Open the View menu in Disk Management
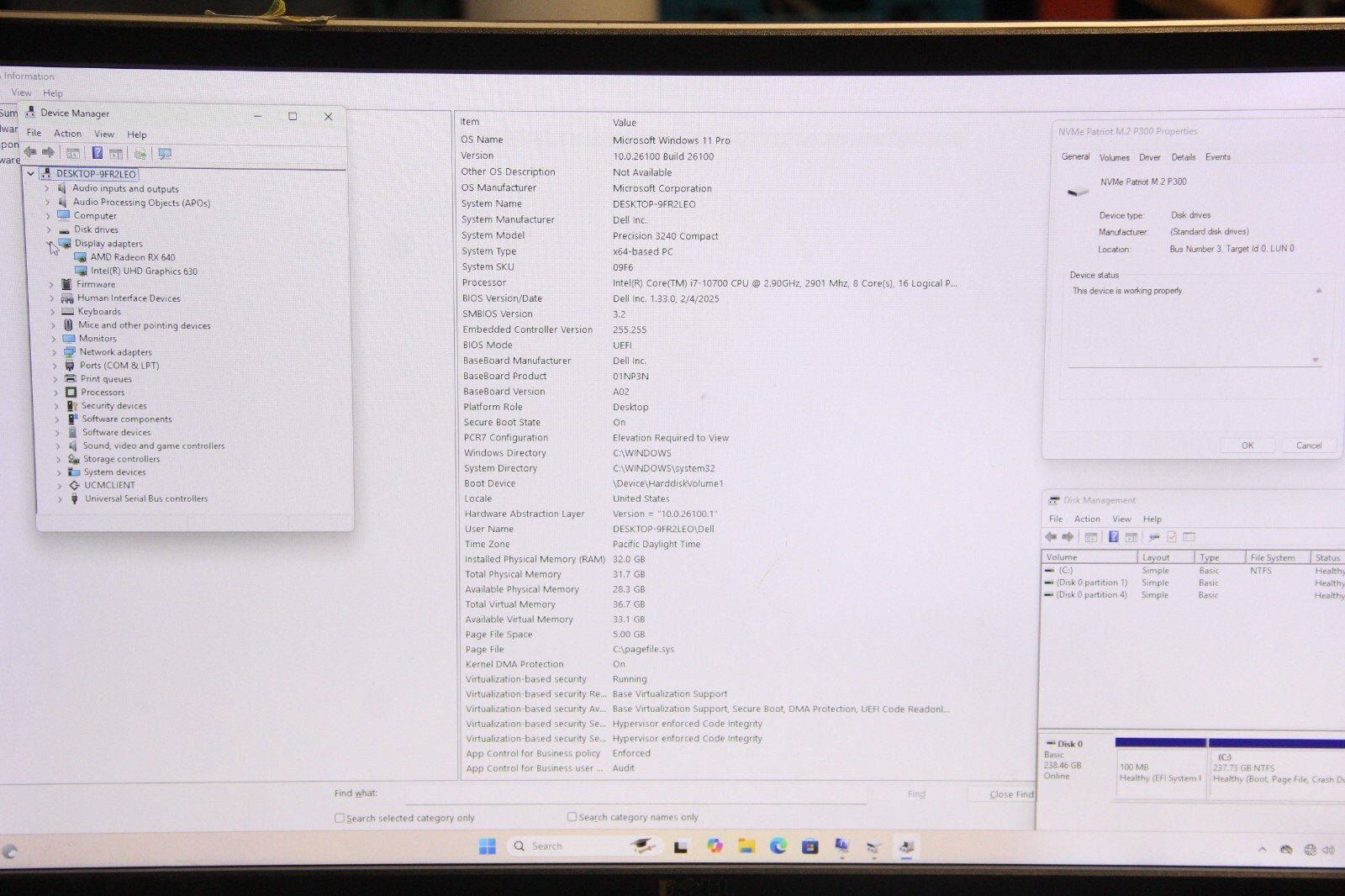The height and width of the screenshot is (896, 1345). (x=1121, y=519)
